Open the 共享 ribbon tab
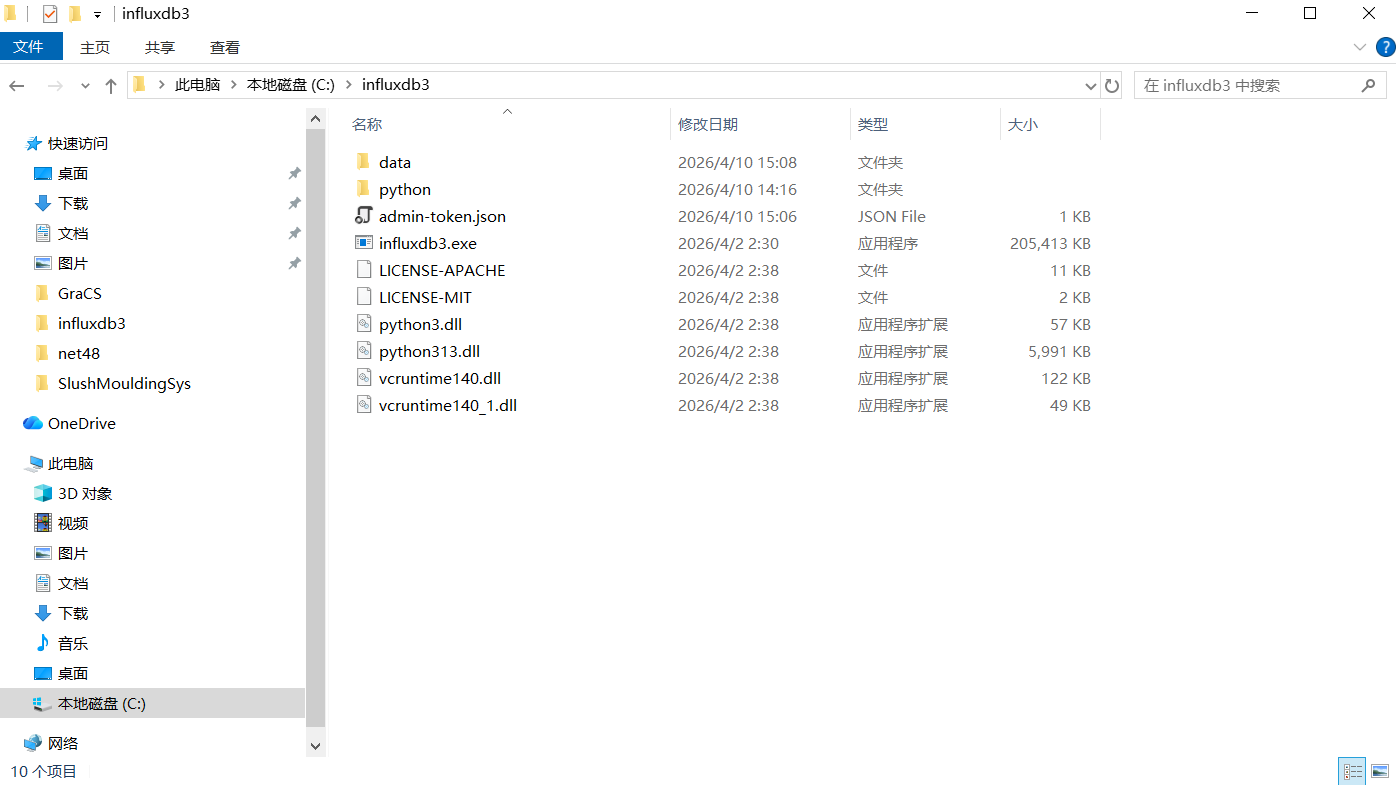This screenshot has height=785, width=1396. click(x=160, y=47)
